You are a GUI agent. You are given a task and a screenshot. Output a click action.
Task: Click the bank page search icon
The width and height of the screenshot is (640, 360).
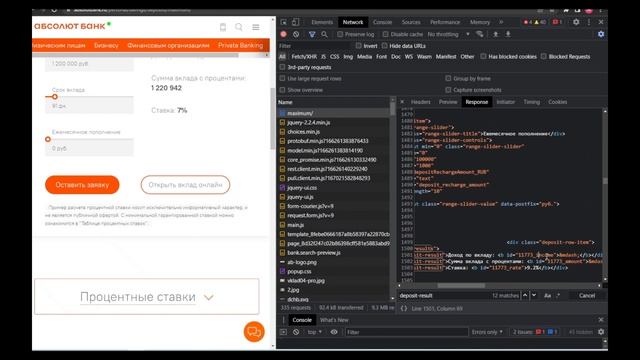239,27
